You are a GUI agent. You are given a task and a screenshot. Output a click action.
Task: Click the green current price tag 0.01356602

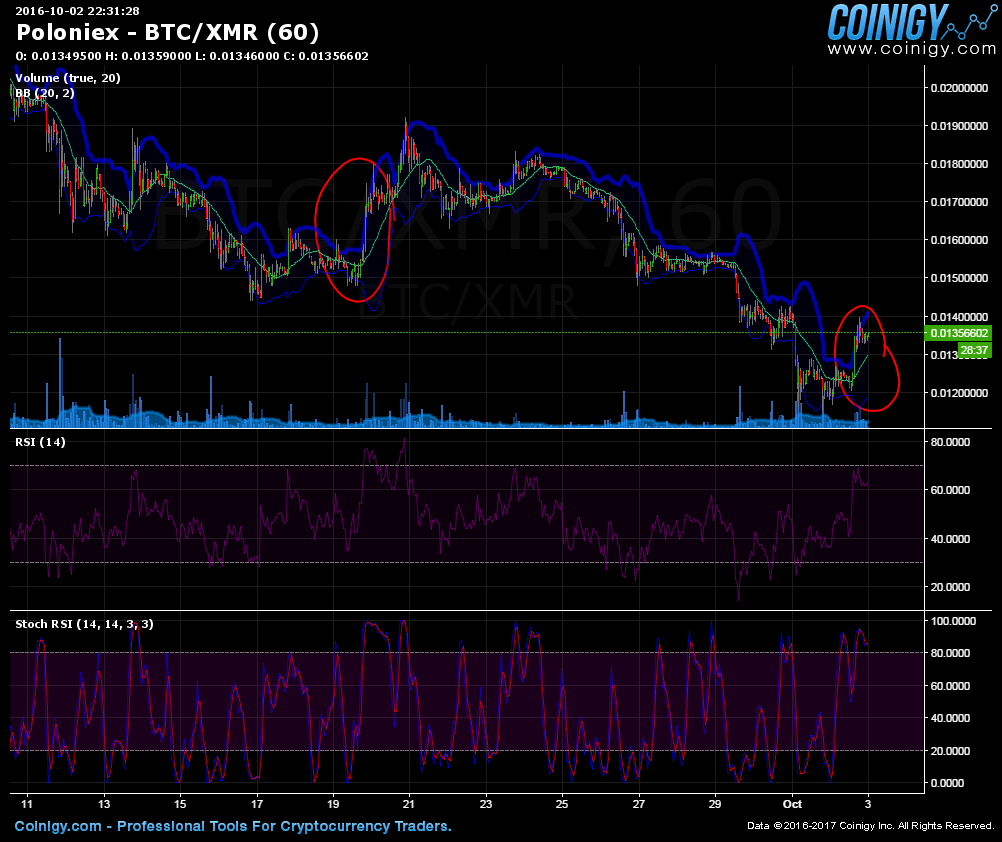coord(959,333)
